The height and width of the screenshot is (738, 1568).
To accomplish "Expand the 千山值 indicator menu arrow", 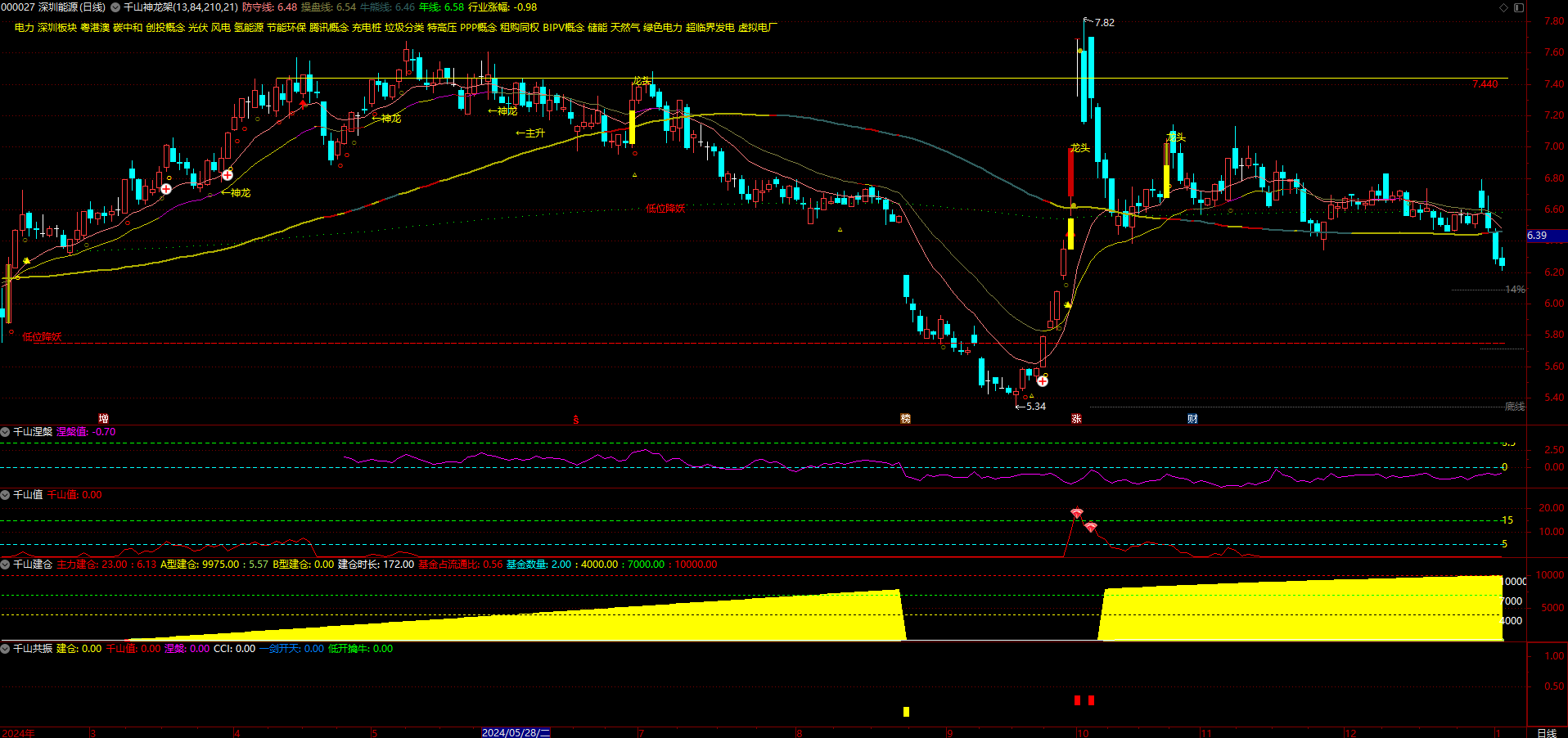I will point(5,495).
